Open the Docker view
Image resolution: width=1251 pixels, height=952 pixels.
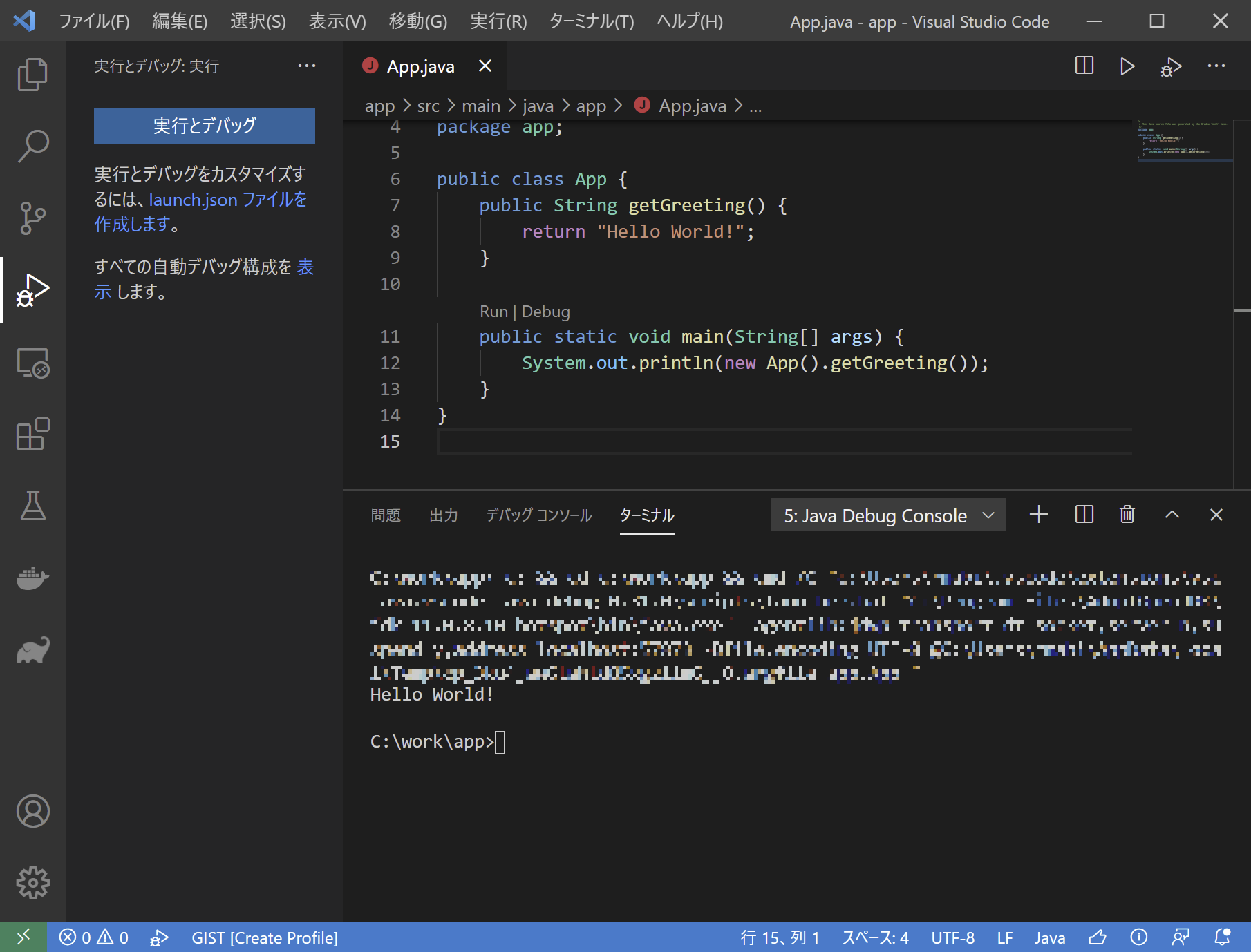(32, 578)
